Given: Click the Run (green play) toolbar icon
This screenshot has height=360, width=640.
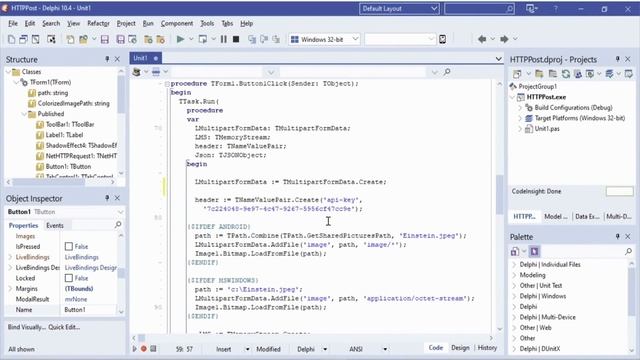Looking at the screenshot, I should pos(180,39).
